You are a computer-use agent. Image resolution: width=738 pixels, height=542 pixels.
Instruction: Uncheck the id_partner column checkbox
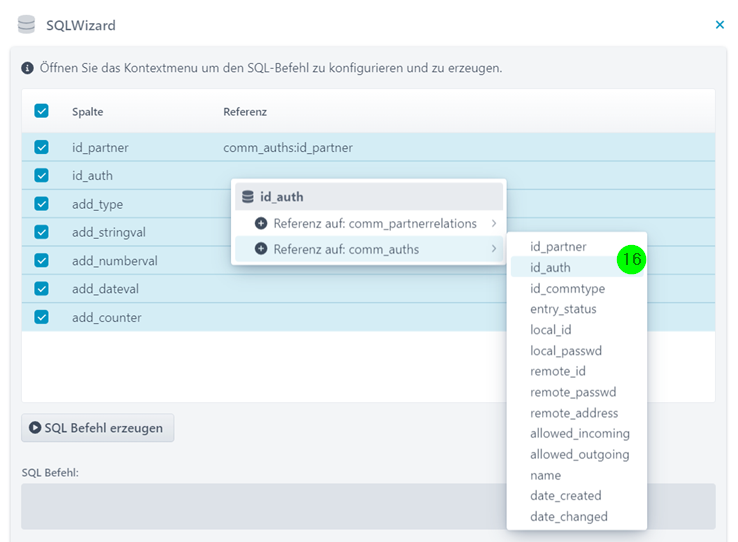tap(41, 147)
